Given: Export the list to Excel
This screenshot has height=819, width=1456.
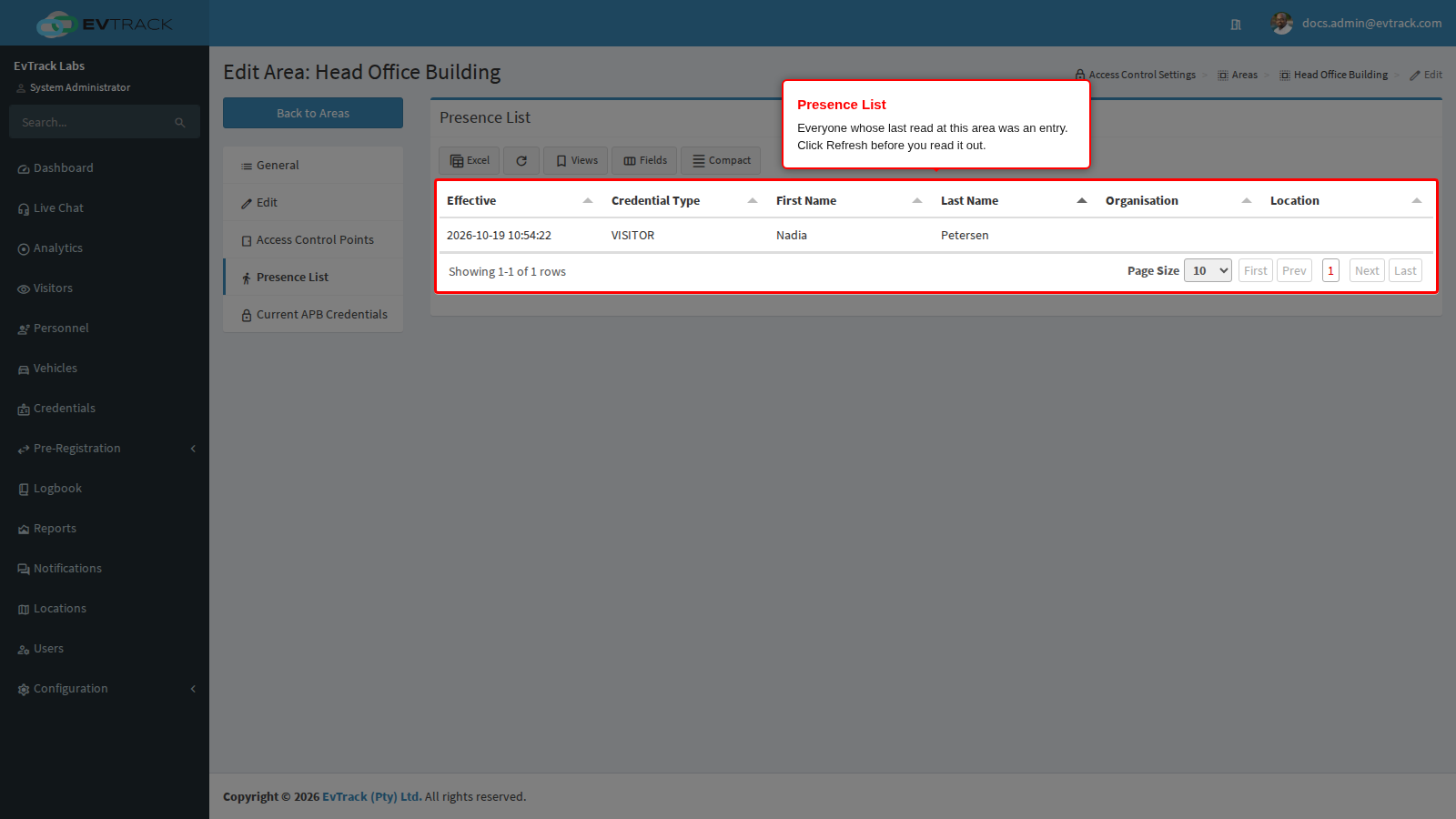Looking at the screenshot, I should click(x=470, y=160).
